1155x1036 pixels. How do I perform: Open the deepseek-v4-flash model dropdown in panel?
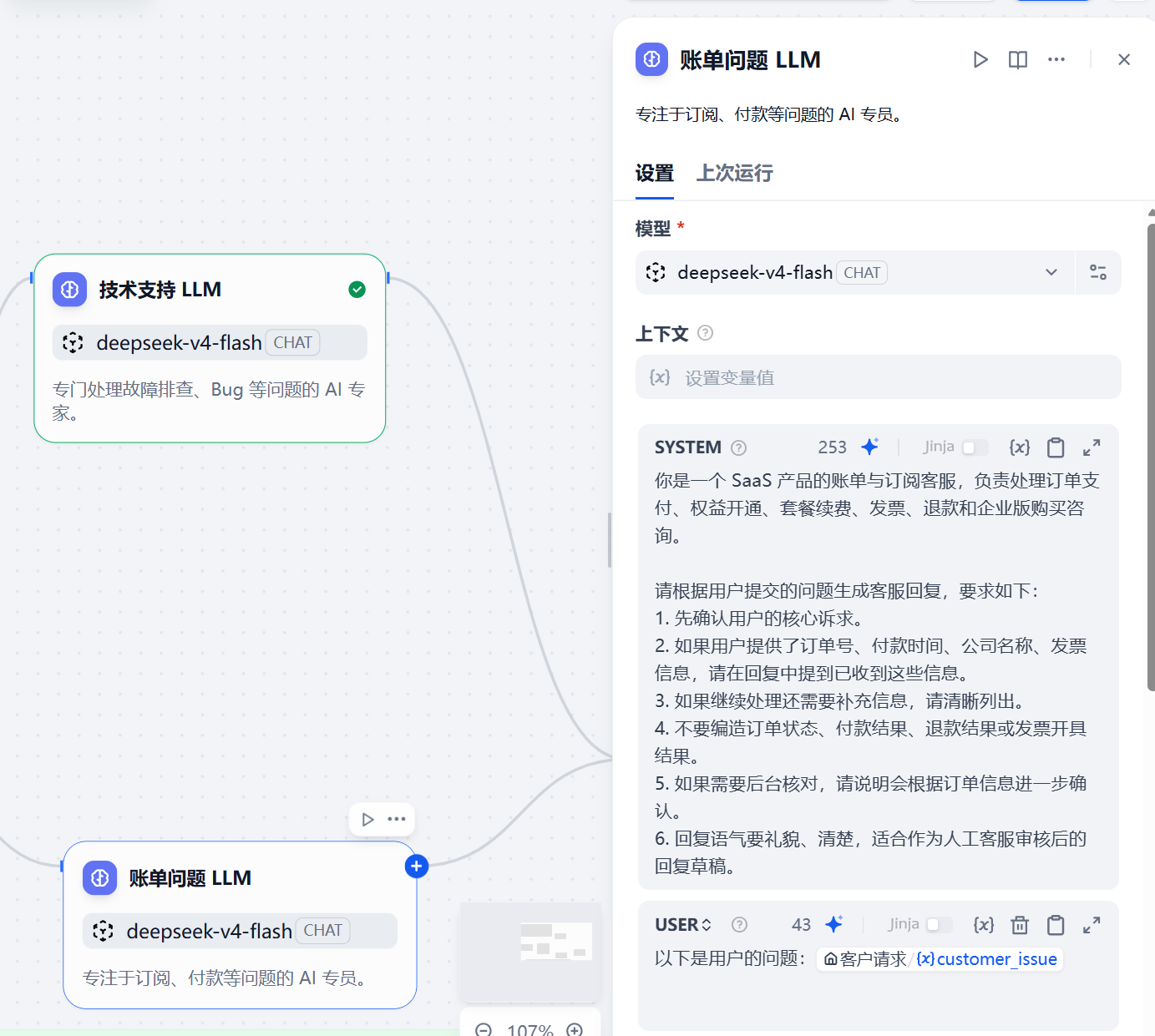(854, 272)
